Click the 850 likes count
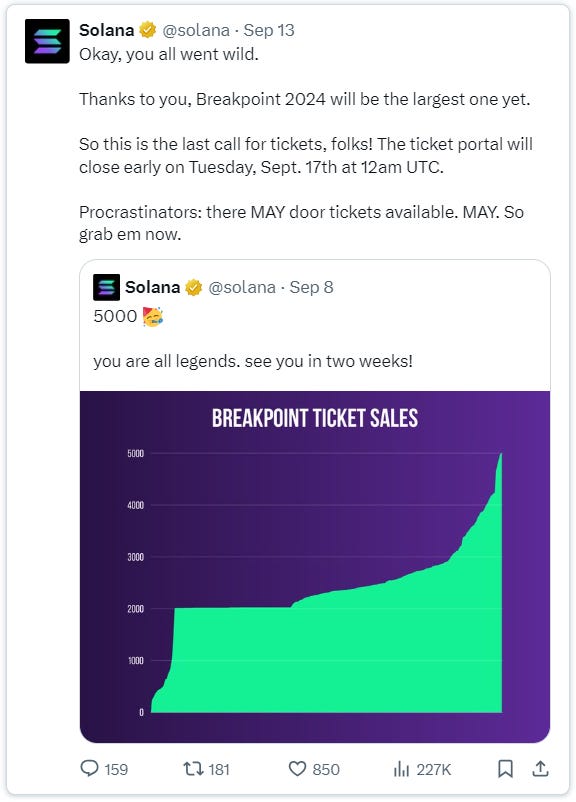 click(326, 769)
